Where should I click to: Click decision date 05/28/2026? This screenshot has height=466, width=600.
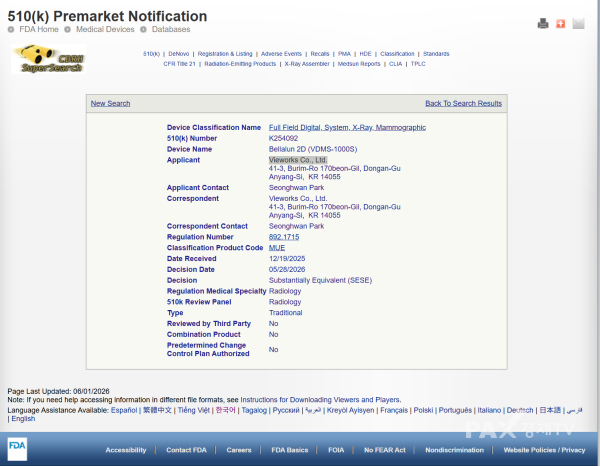tap(287, 269)
